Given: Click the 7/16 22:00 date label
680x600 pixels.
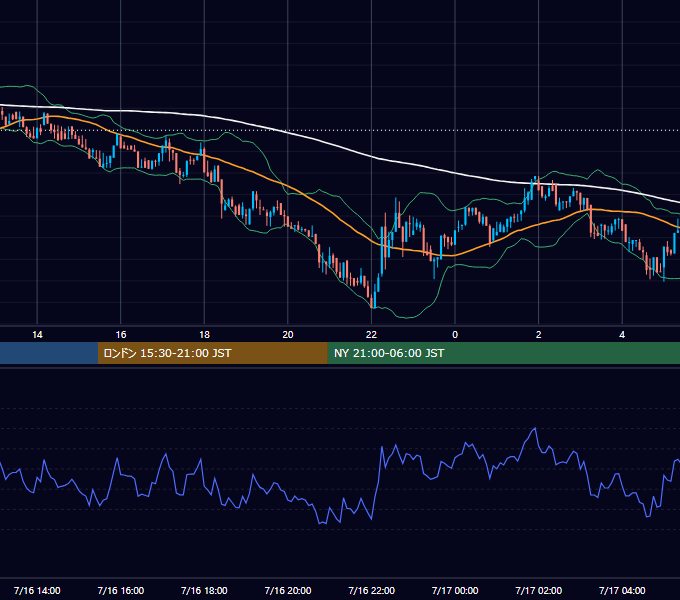Looking at the screenshot, I should coord(371,590).
